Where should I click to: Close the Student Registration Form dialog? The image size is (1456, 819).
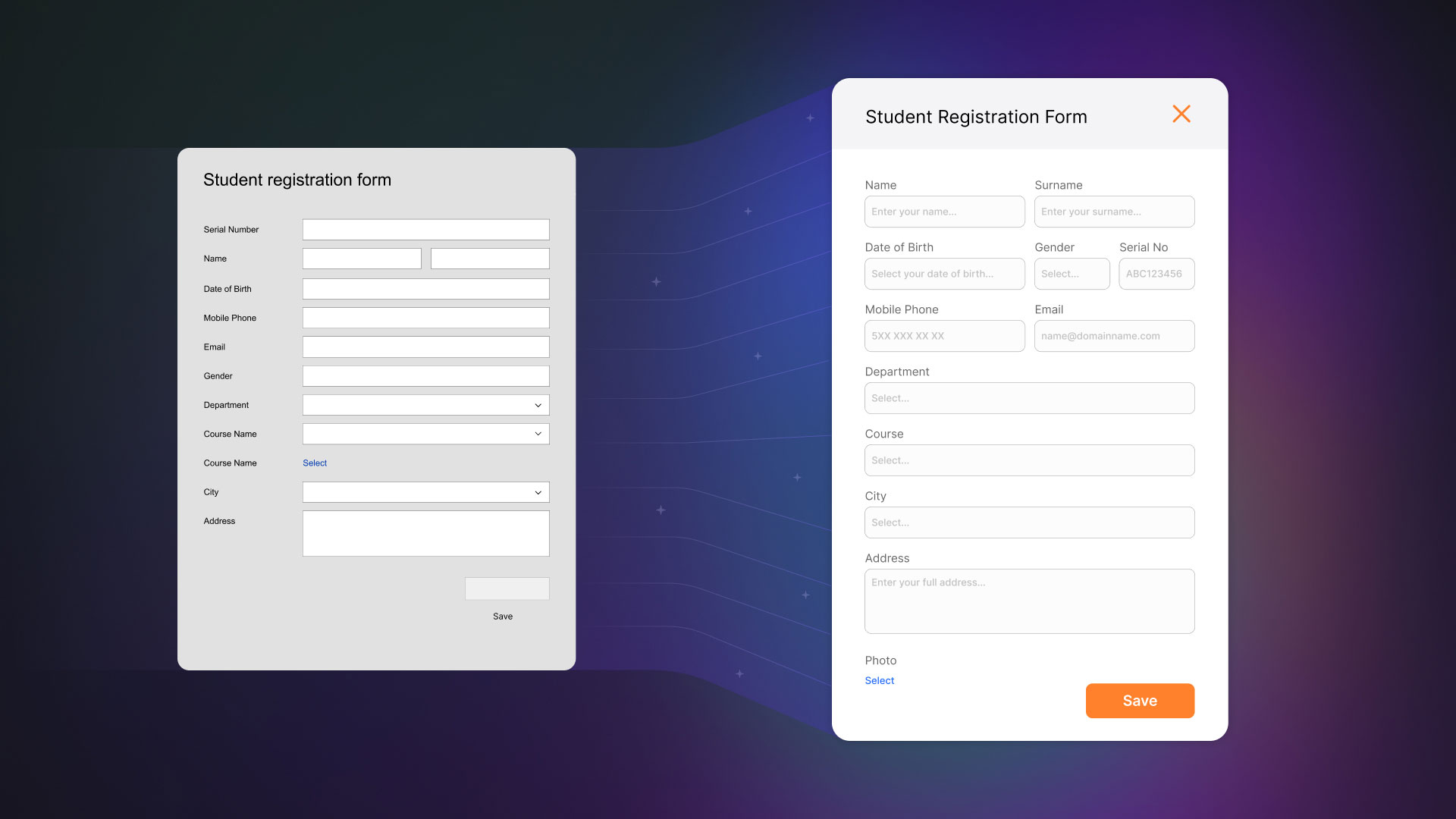pos(1181,114)
